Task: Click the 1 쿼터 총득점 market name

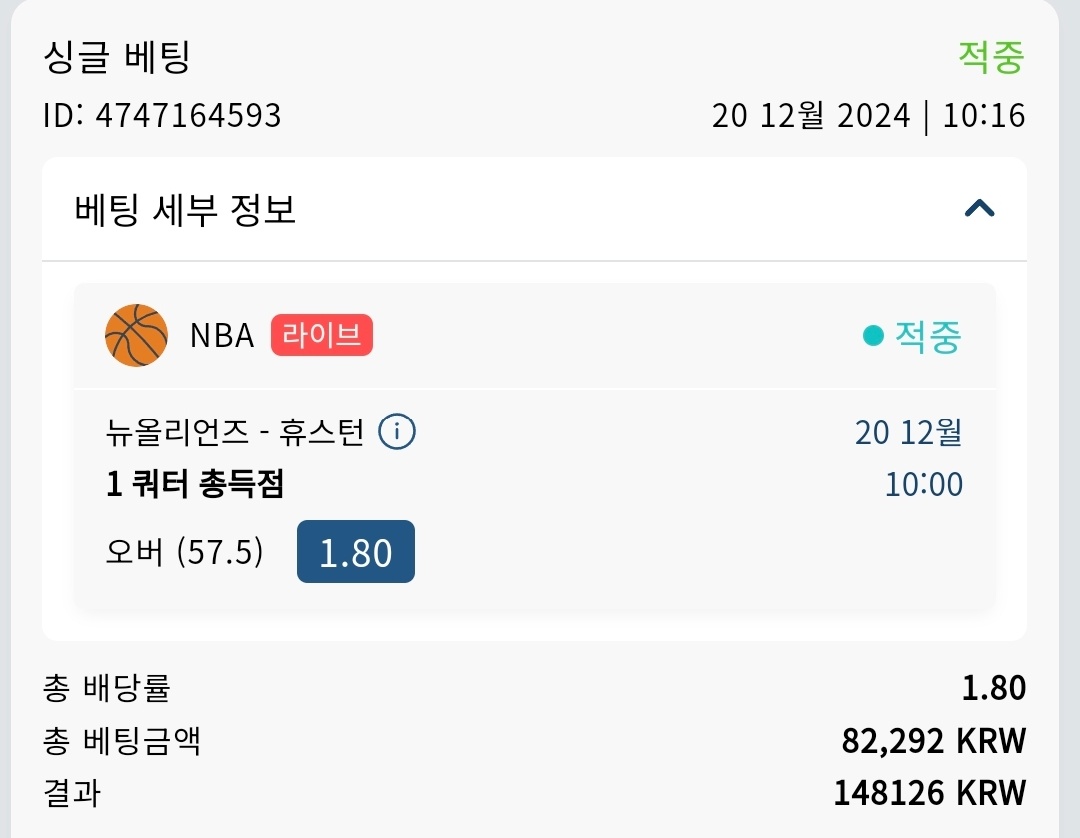Action: pos(195,485)
